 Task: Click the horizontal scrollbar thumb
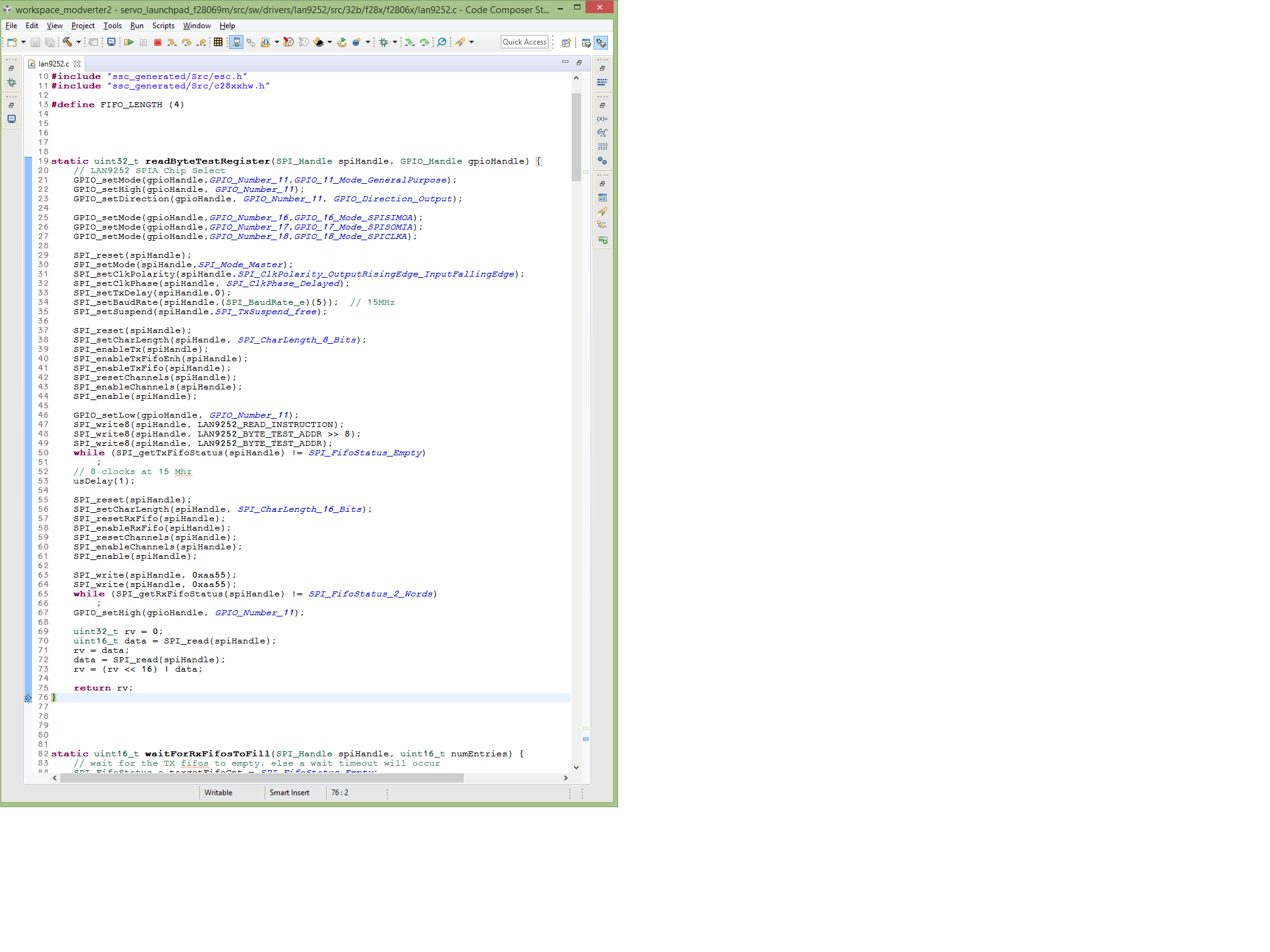tap(262, 778)
